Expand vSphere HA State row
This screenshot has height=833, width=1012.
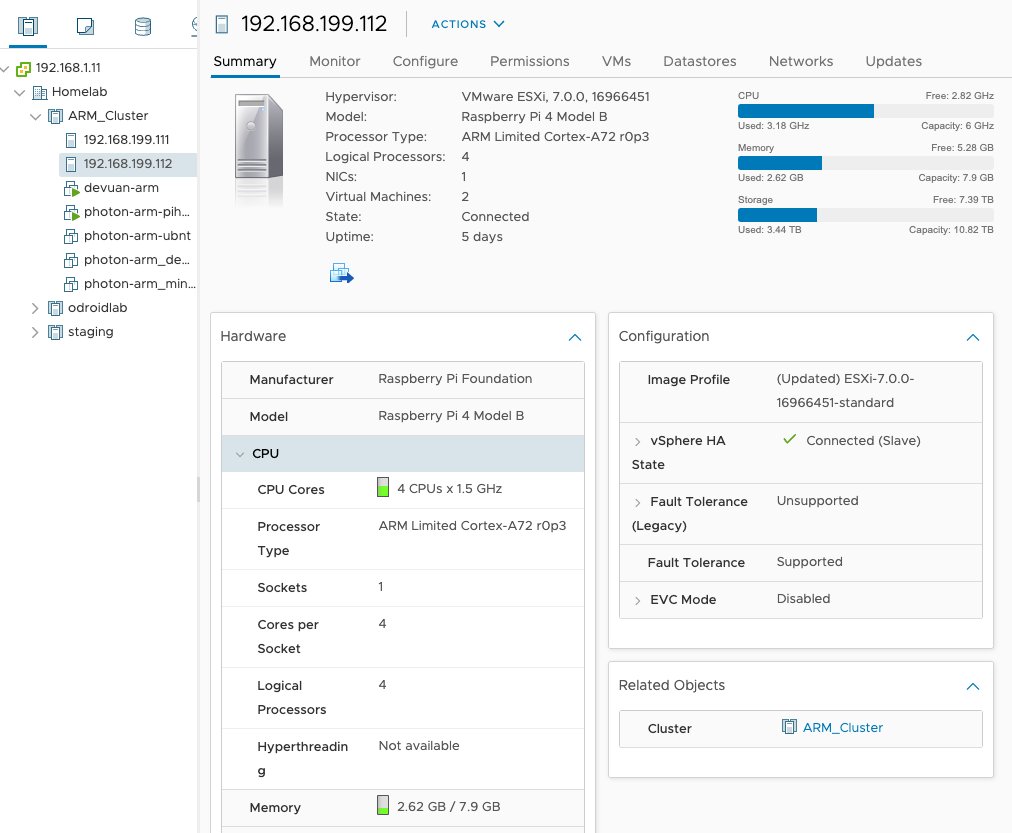point(637,441)
